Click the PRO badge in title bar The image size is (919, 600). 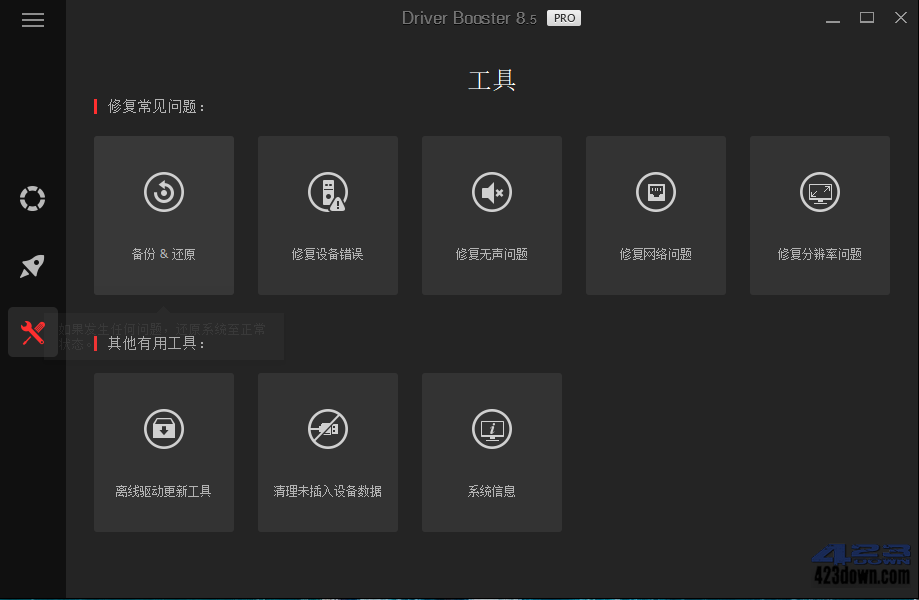click(564, 18)
